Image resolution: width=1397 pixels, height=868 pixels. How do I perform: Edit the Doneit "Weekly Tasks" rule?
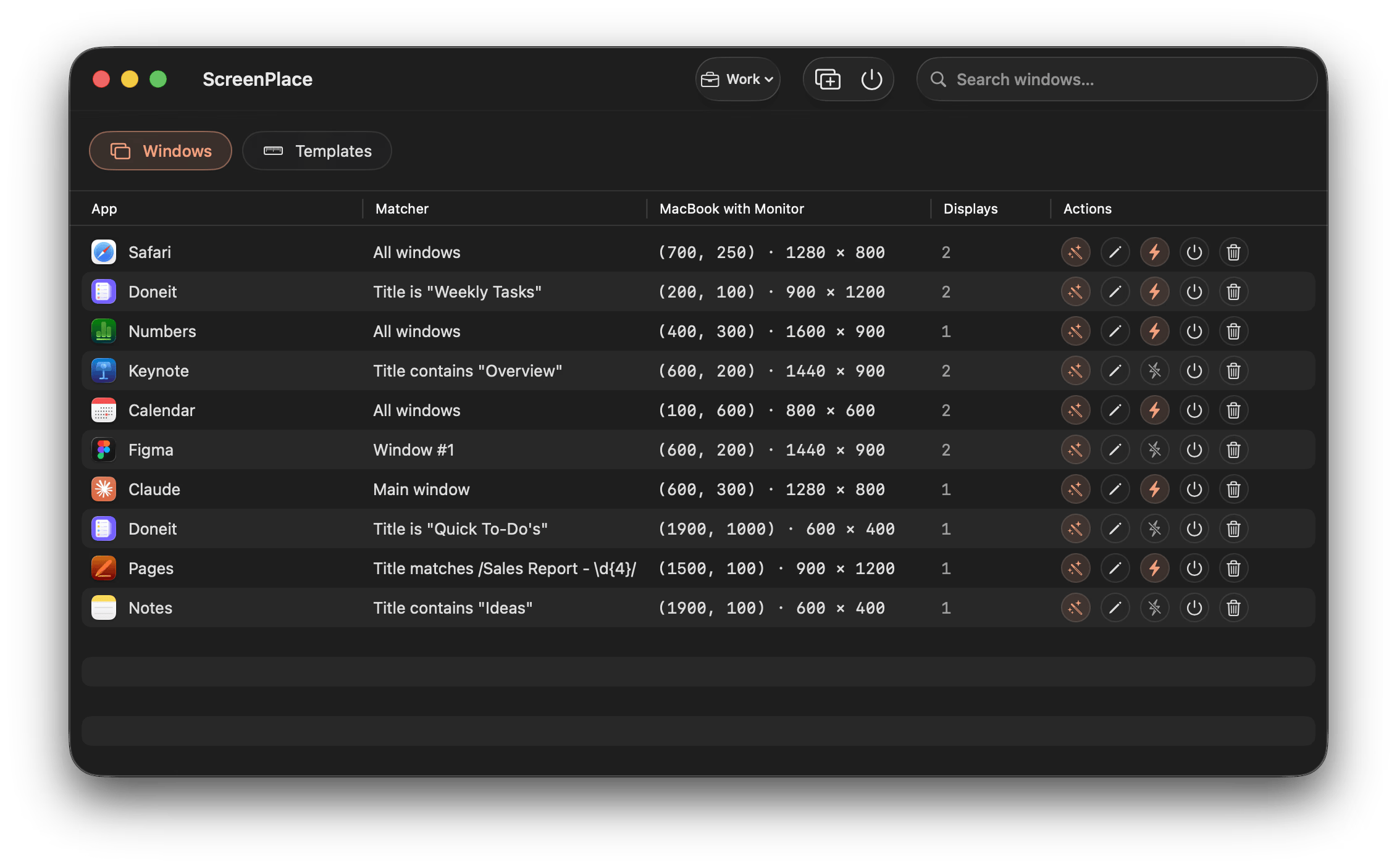1115,291
